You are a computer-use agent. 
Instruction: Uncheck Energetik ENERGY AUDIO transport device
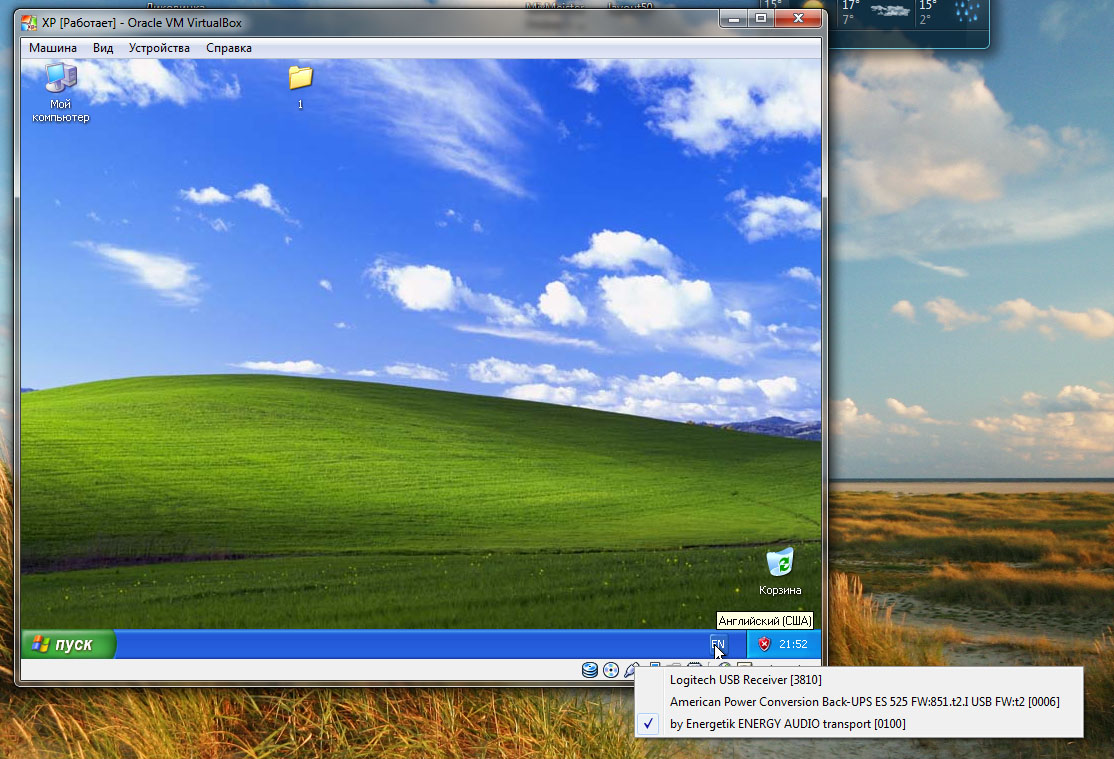(859, 724)
